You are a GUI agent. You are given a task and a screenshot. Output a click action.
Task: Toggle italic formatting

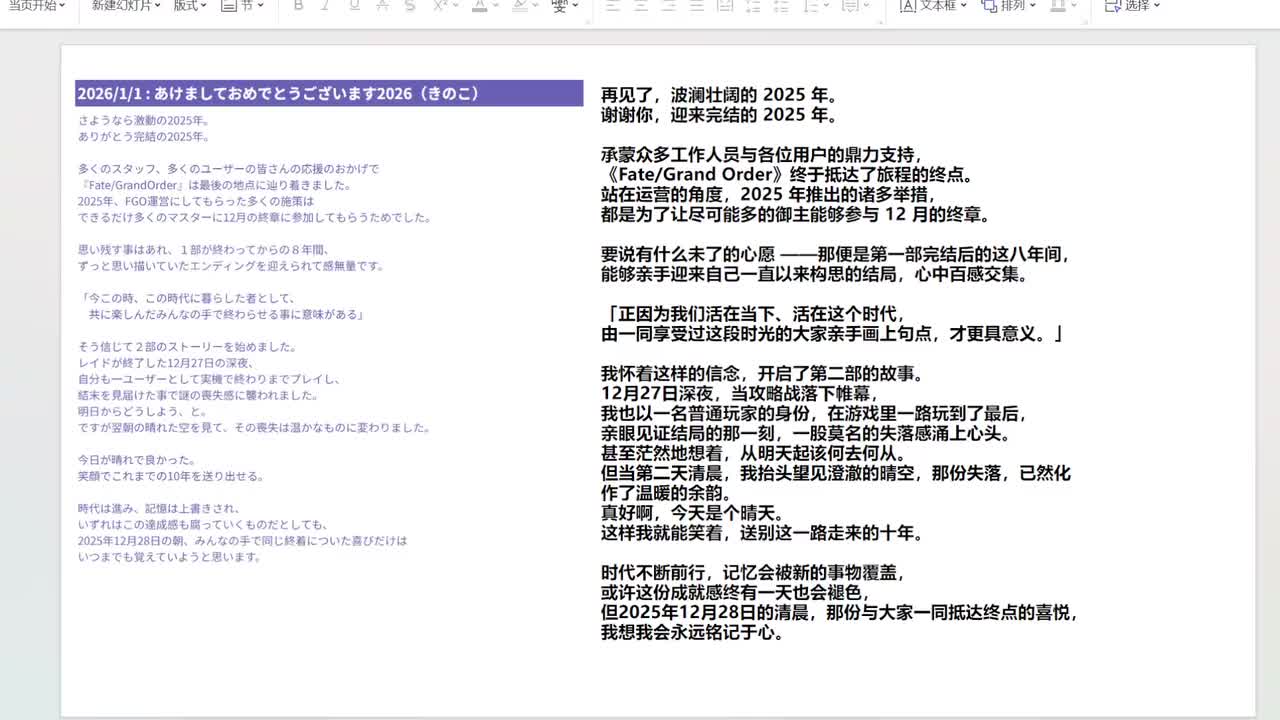325,5
